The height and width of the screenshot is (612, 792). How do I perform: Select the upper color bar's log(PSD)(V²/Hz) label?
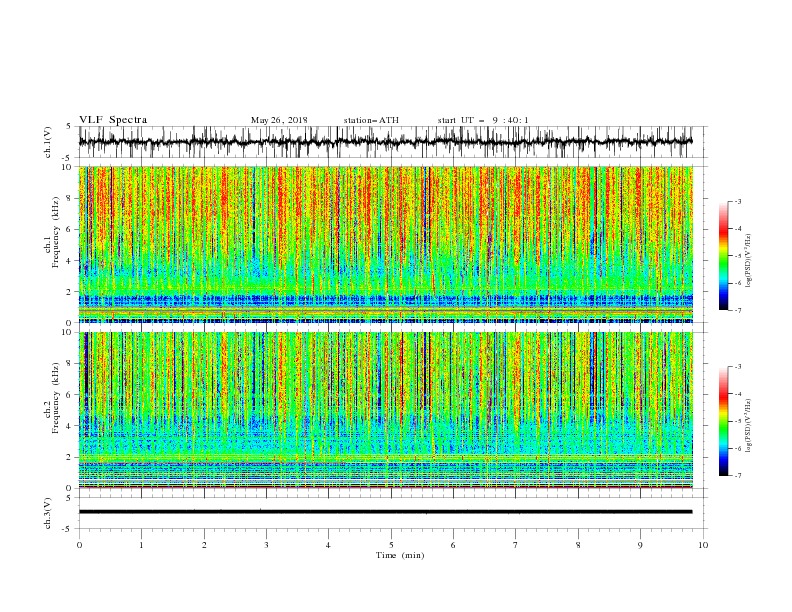coord(748,261)
